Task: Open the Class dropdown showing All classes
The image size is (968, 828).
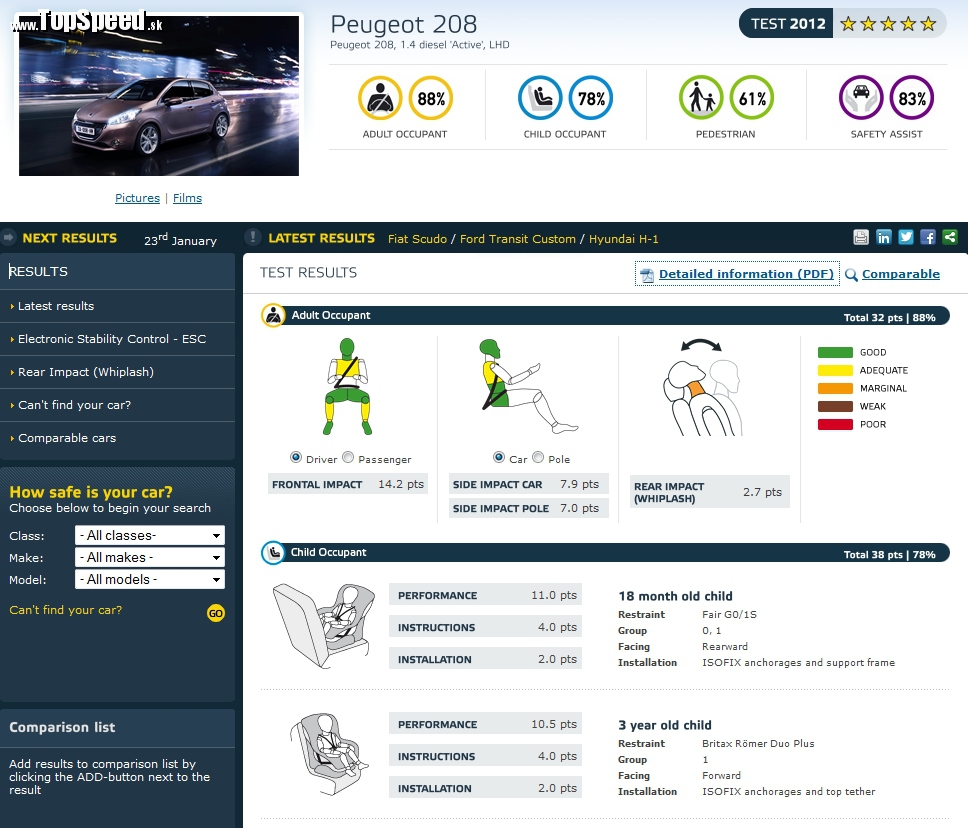Action: pos(150,535)
